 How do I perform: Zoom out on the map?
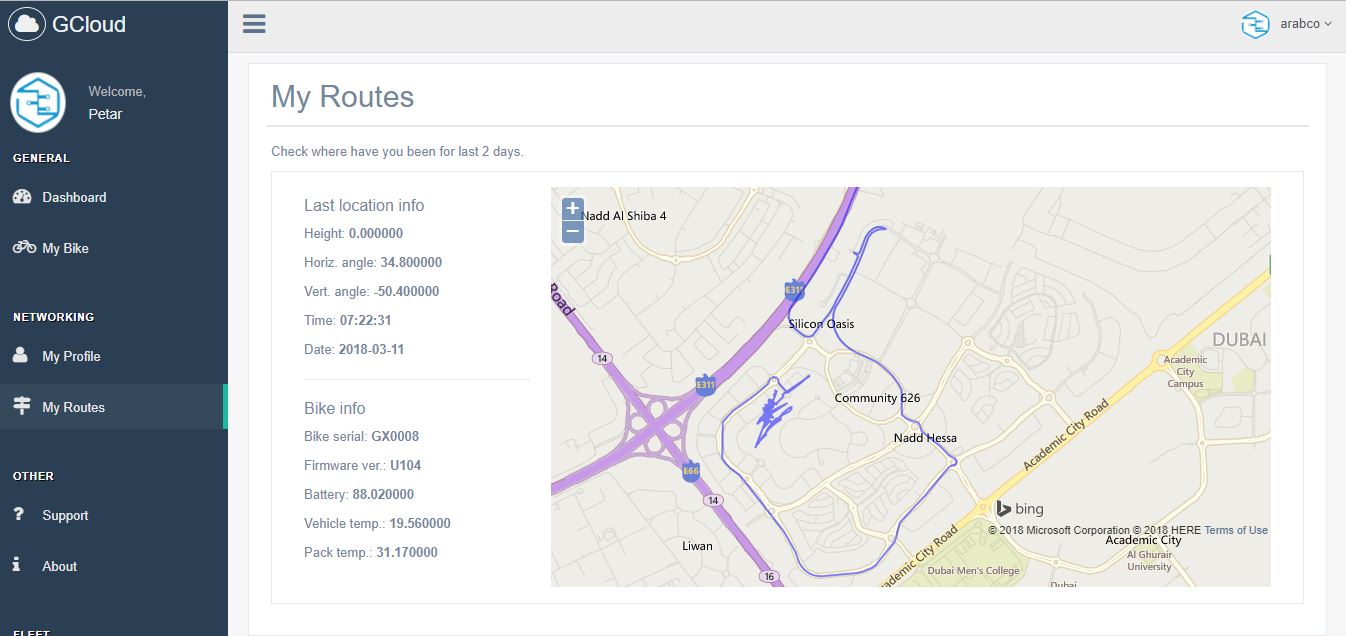[x=572, y=232]
